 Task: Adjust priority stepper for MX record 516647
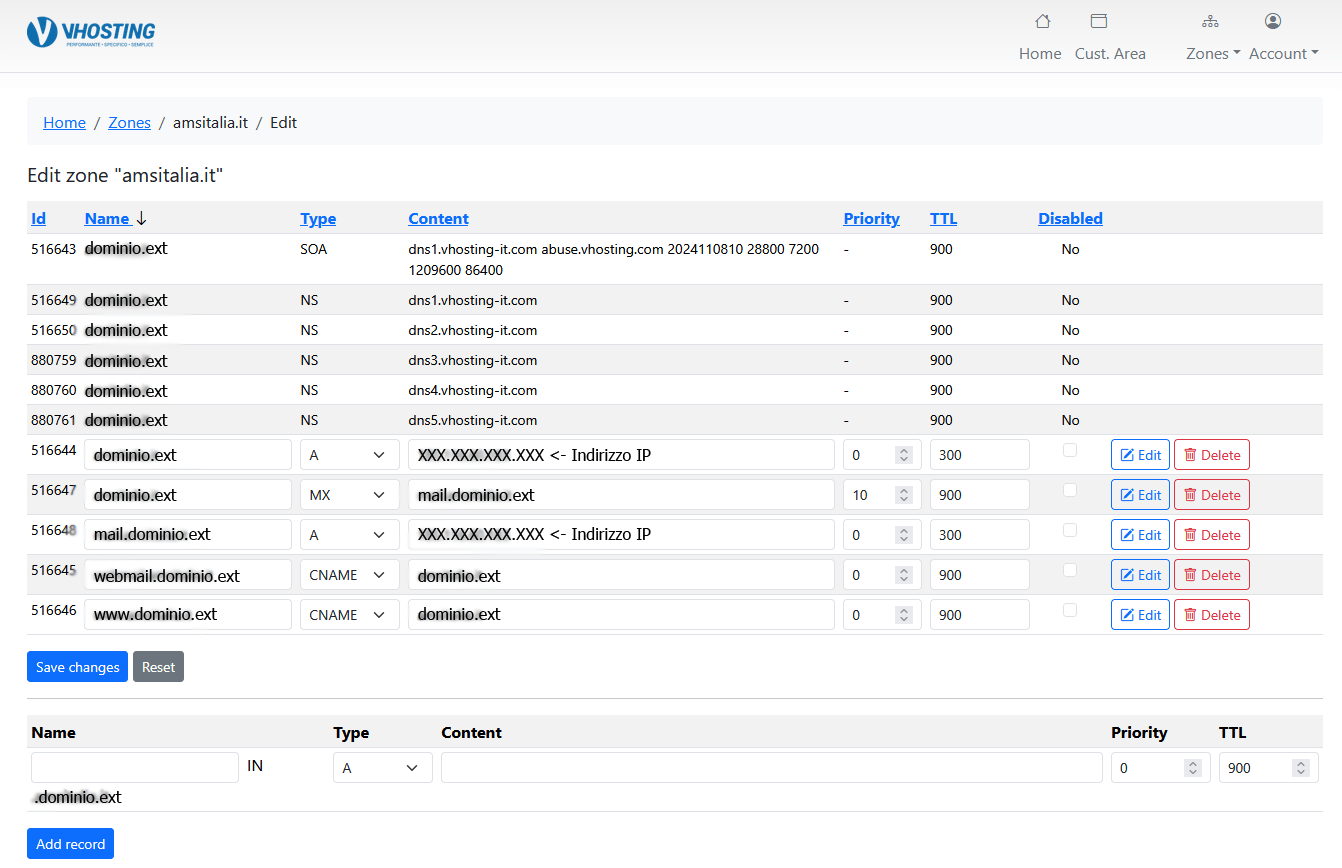click(904, 495)
